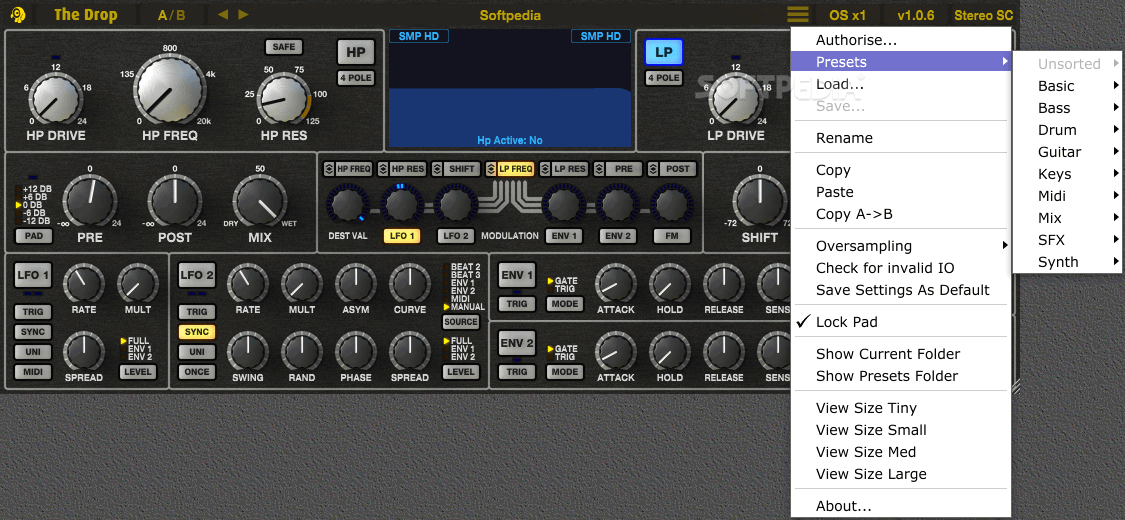The height and width of the screenshot is (520, 1125).
Task: Turn the ENV 1 ATTACK knob
Action: click(616, 283)
